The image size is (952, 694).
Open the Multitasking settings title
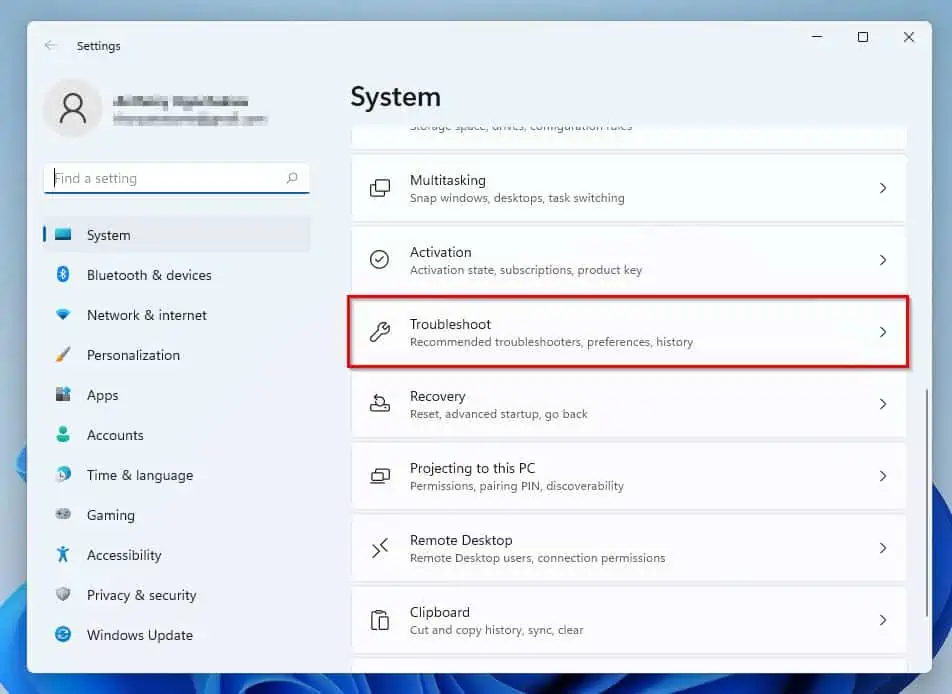click(x=447, y=180)
